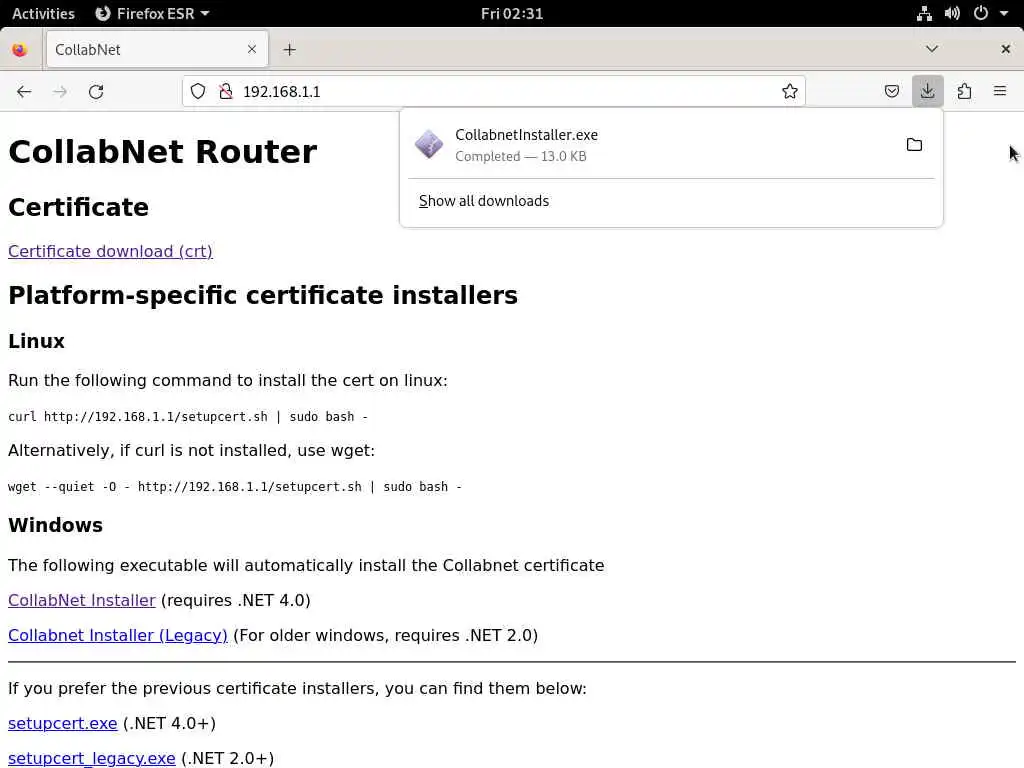
Task: Click Show all downloads
Action: coord(484,201)
